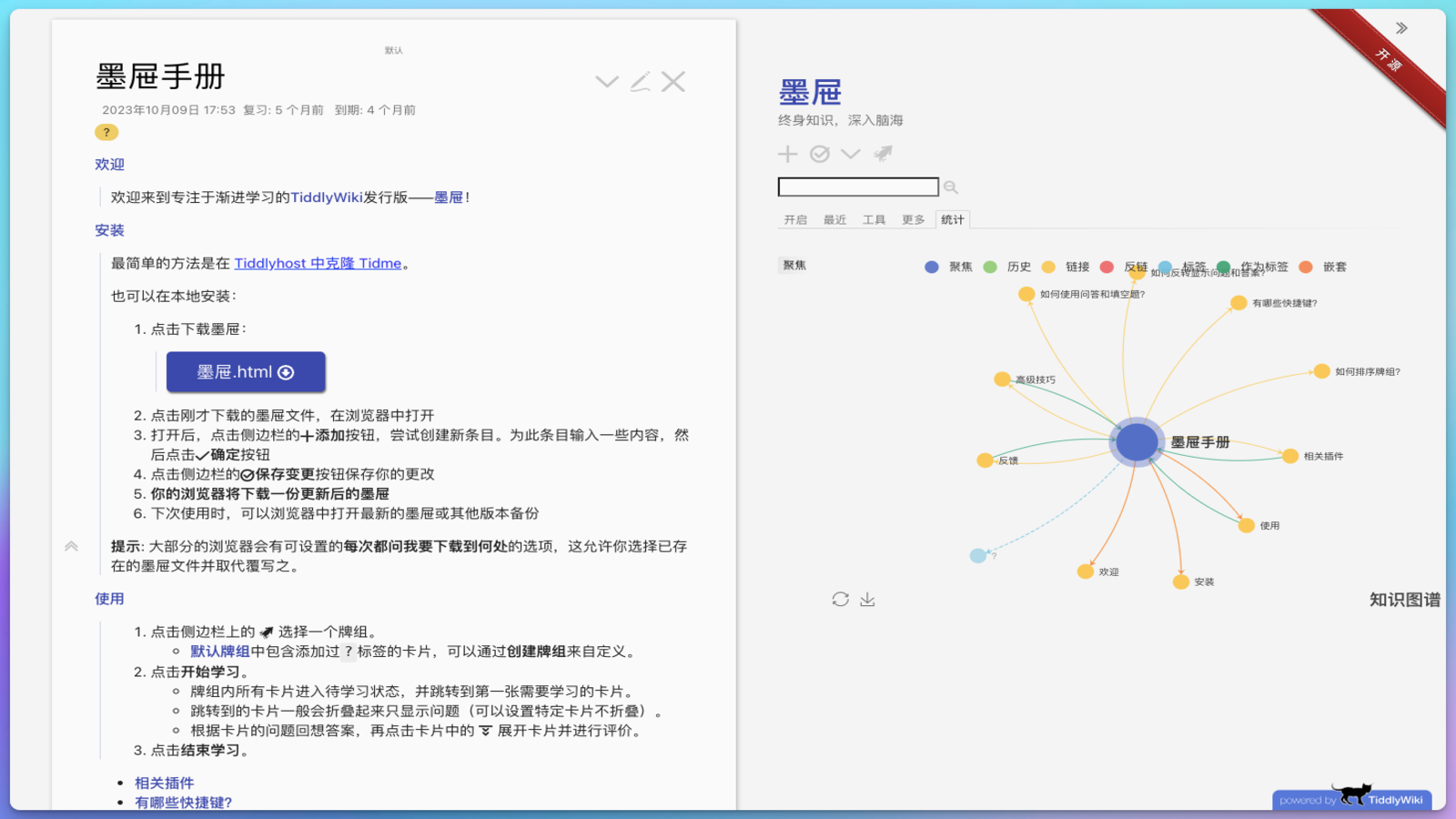Click the plus icon to add a tiddler
The image size is (1456, 819).
788,154
